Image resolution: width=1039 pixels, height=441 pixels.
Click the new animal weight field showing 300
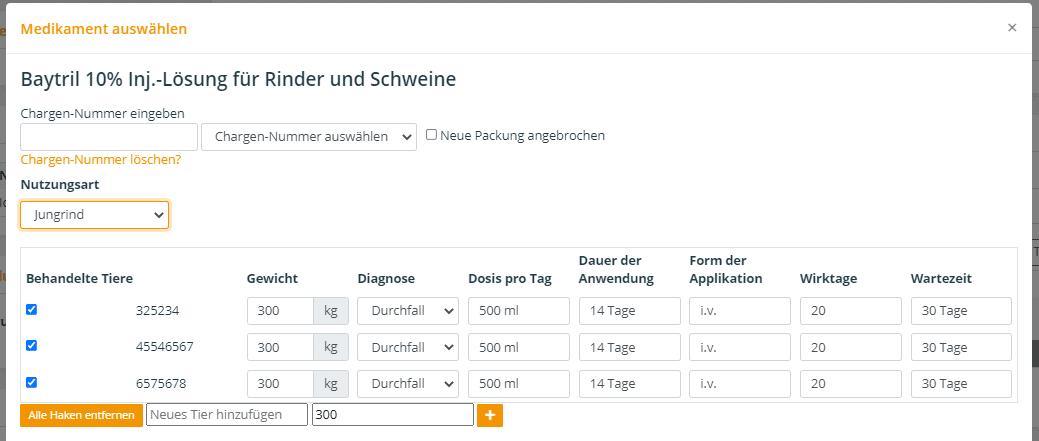tap(393, 415)
